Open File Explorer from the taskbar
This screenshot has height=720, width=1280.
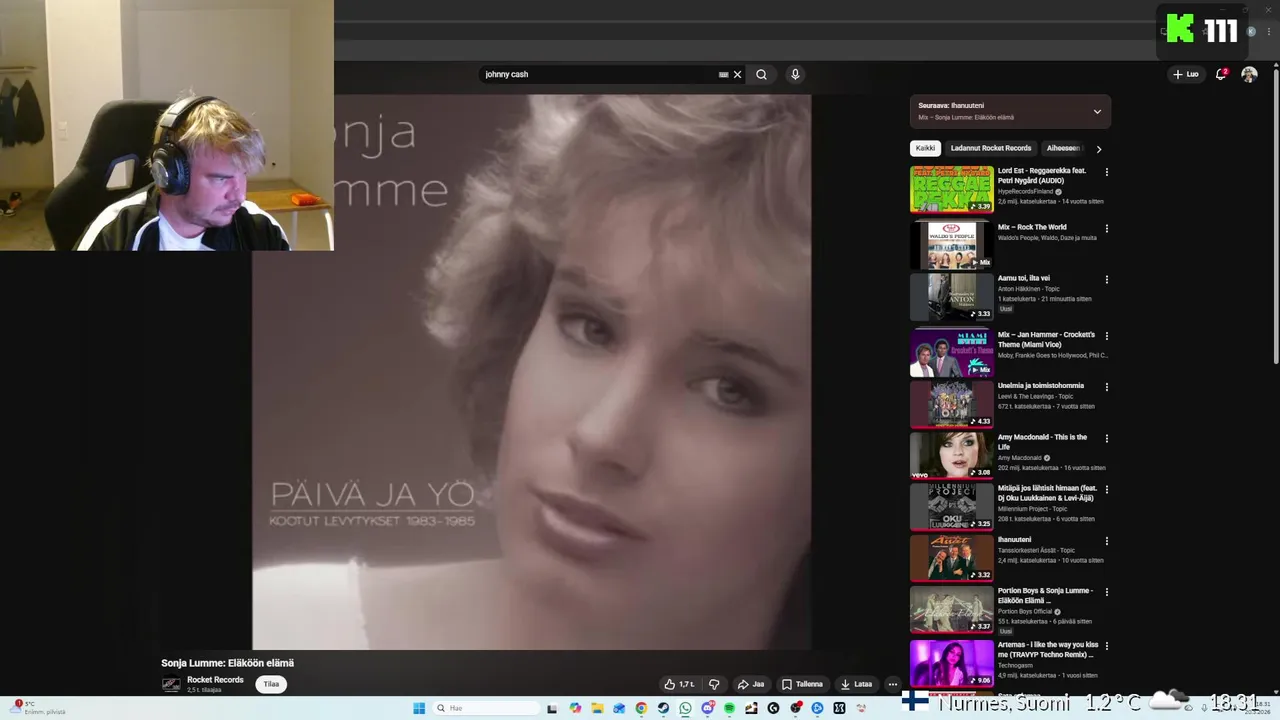tap(597, 708)
